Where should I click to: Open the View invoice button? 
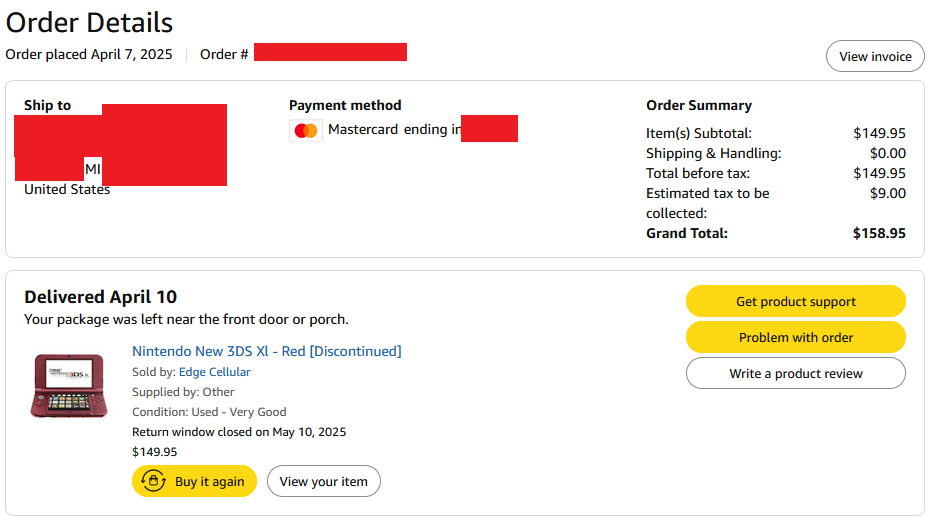tap(875, 57)
